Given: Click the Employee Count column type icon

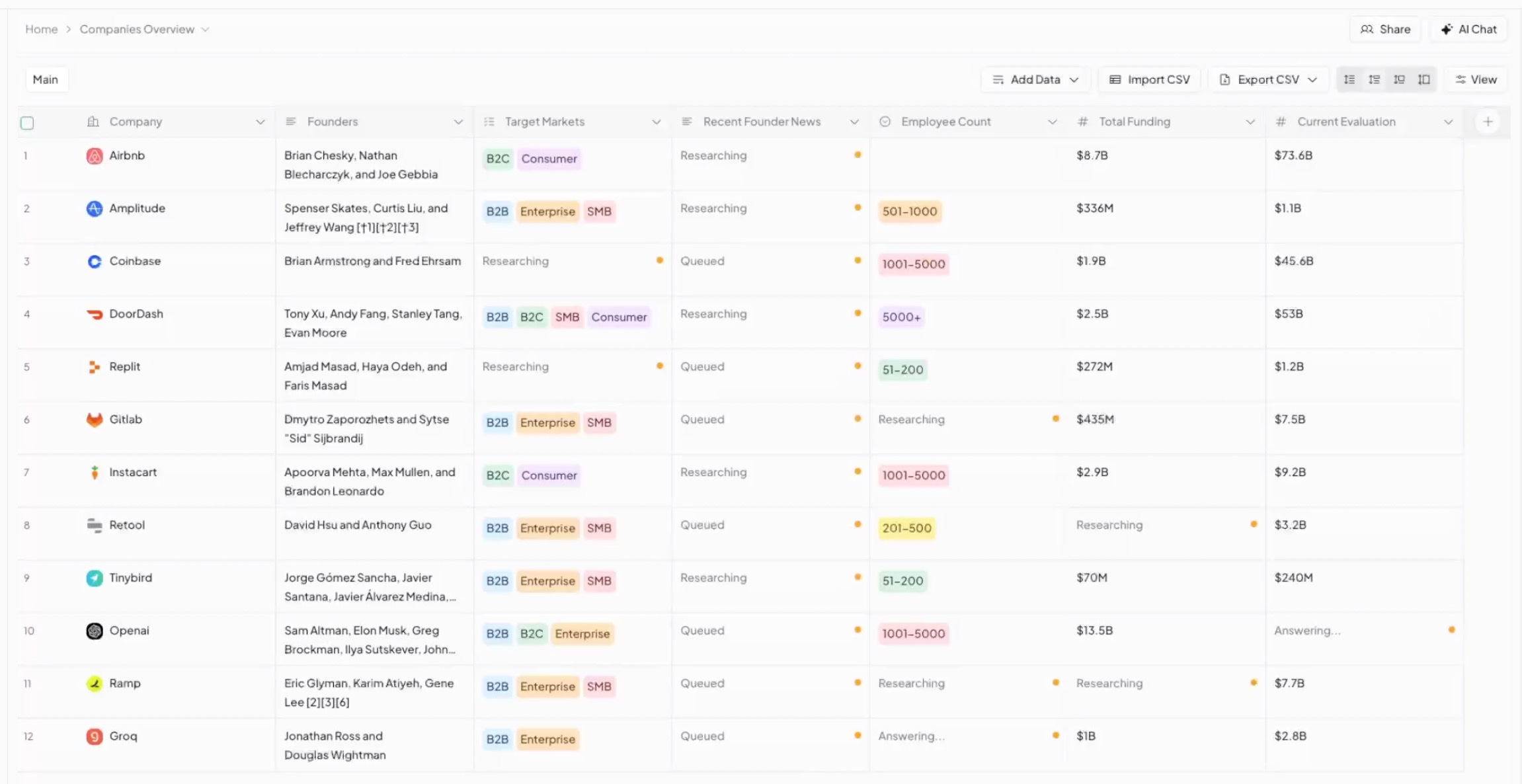Looking at the screenshot, I should [x=885, y=122].
